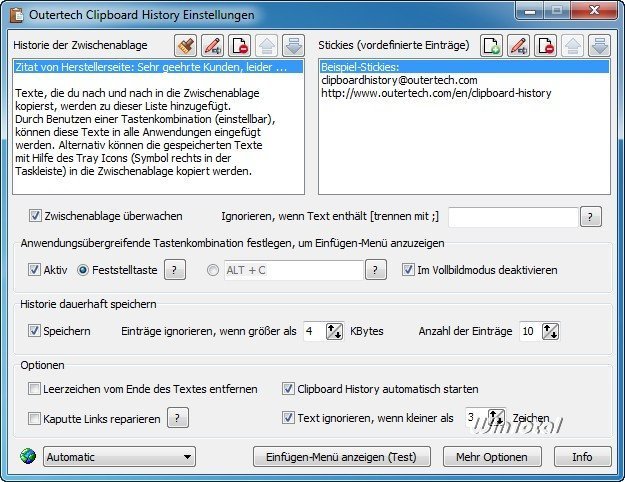625x482 pixels.
Task: Open help for the ignore text field
Action: (x=590, y=217)
